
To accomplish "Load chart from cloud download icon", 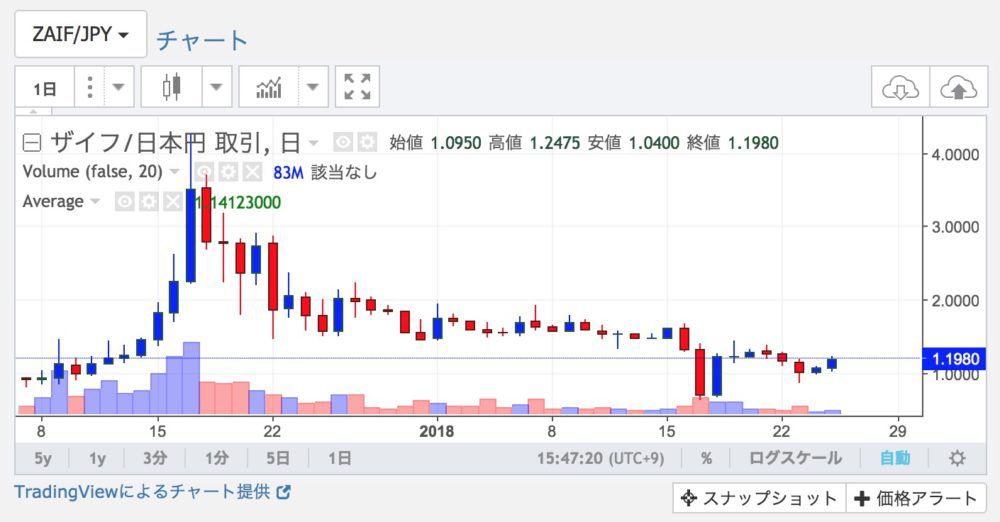I will [900, 87].
